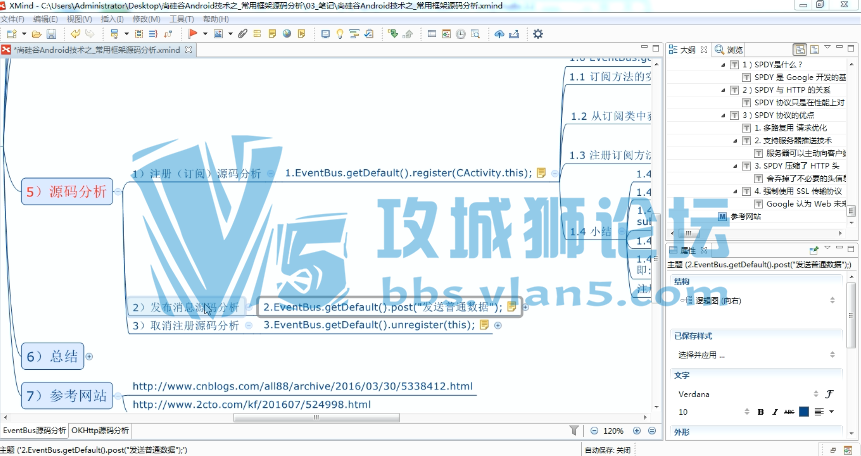Open a file with the folder icon
This screenshot has width=861, height=456.
pyautogui.click(x=36, y=34)
